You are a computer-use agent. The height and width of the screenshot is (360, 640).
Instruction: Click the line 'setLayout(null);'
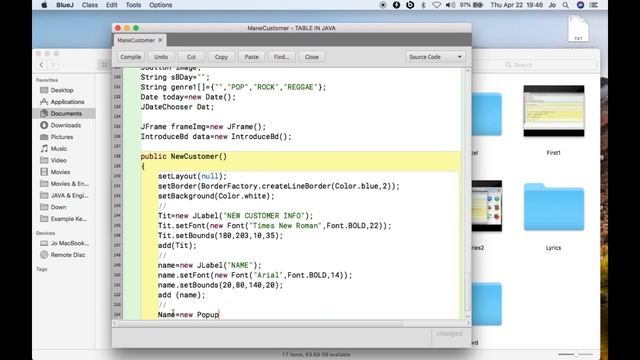pyautogui.click(x=192, y=176)
